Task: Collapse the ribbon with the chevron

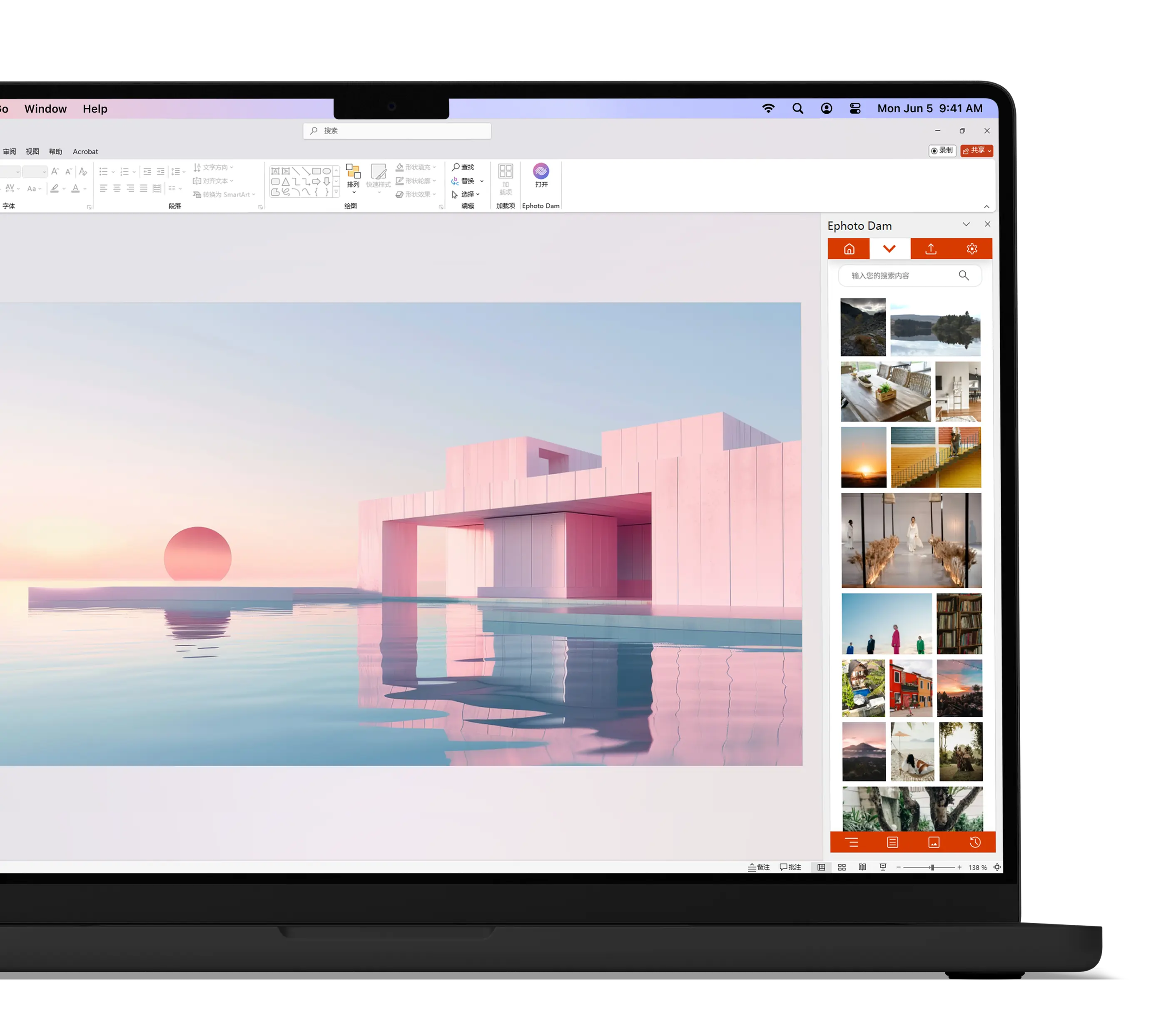Action: coord(986,206)
